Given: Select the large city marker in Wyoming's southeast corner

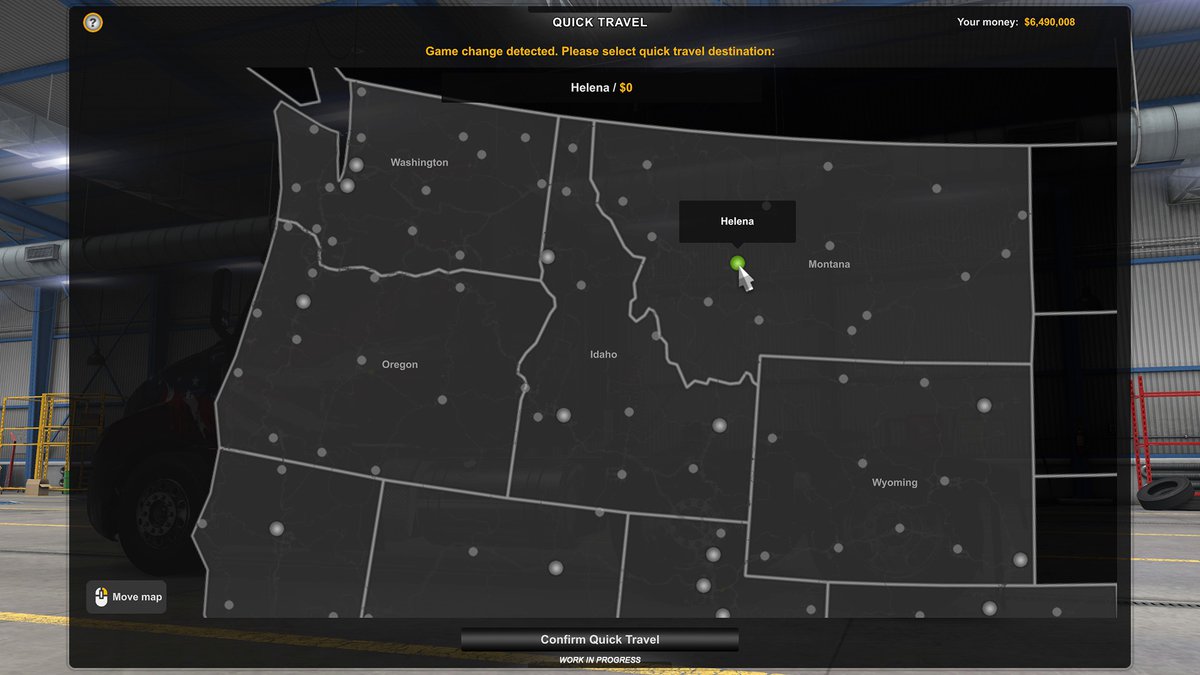Looking at the screenshot, I should [x=1020, y=560].
